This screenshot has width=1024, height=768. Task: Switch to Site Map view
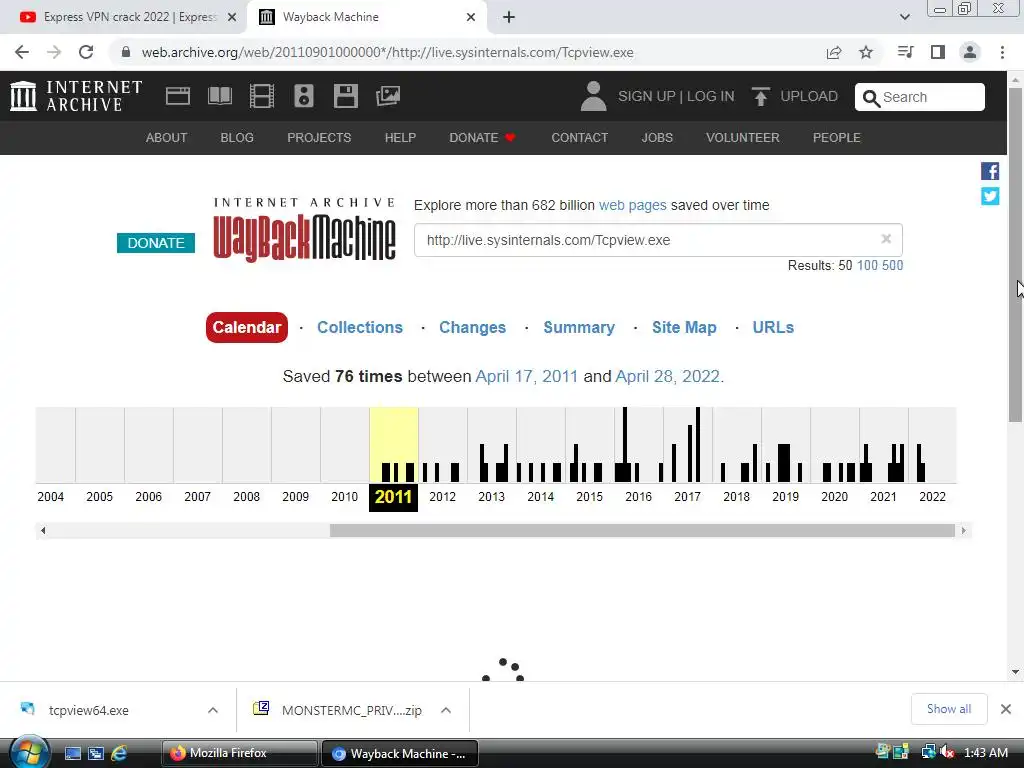point(684,327)
